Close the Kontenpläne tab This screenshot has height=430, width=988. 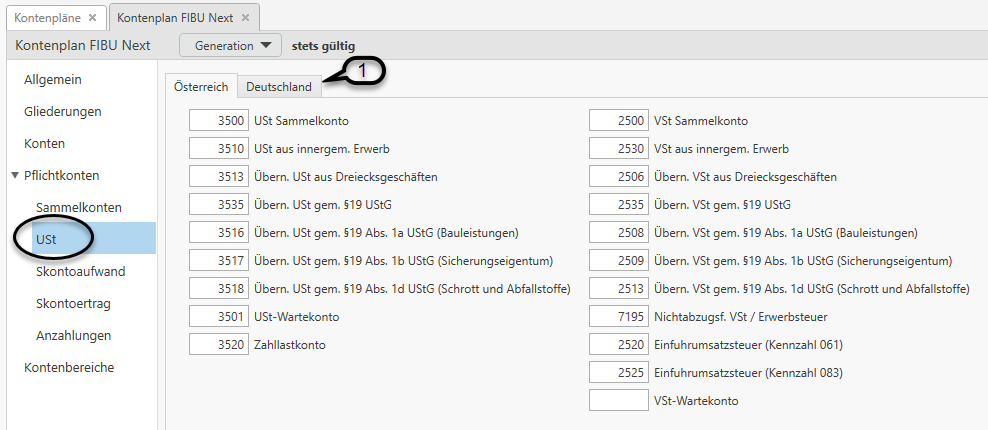[92, 18]
